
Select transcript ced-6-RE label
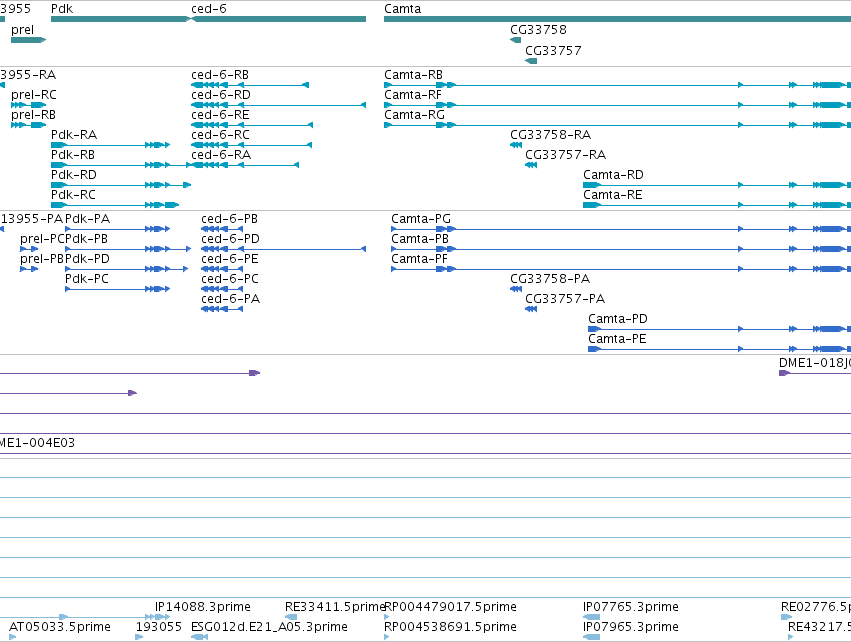tap(220, 115)
